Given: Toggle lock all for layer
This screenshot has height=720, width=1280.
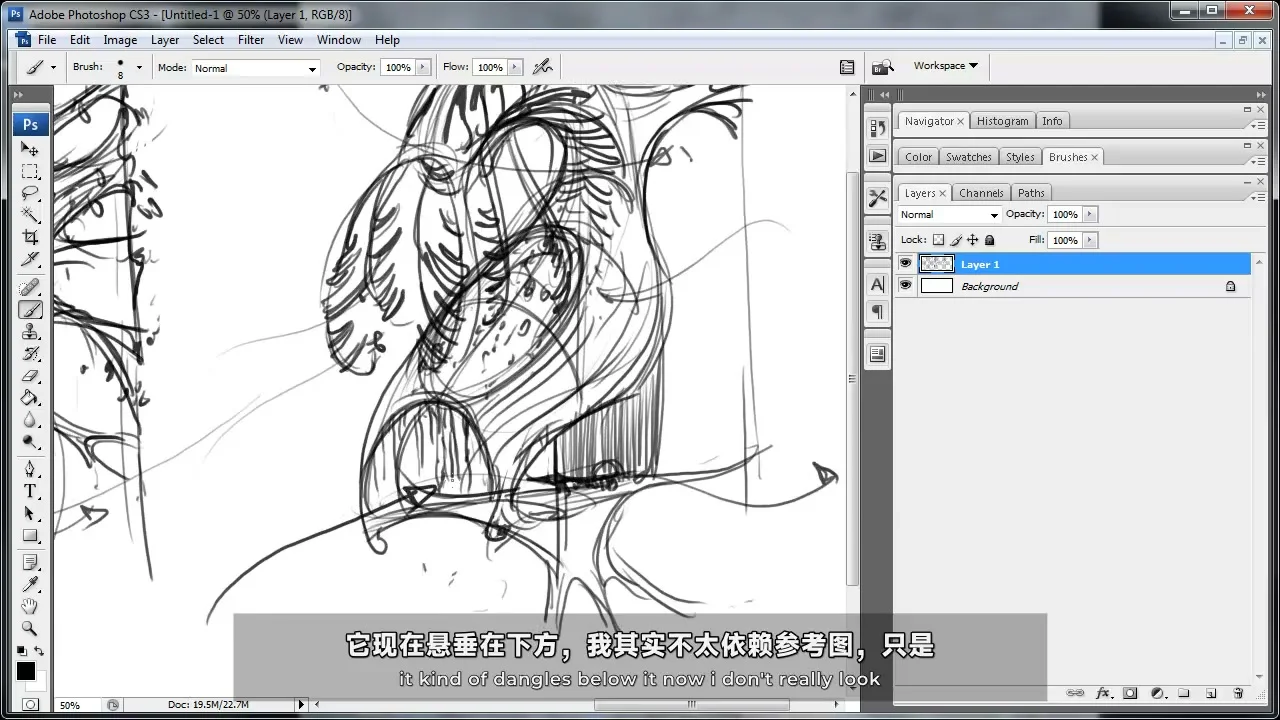Looking at the screenshot, I should [989, 240].
